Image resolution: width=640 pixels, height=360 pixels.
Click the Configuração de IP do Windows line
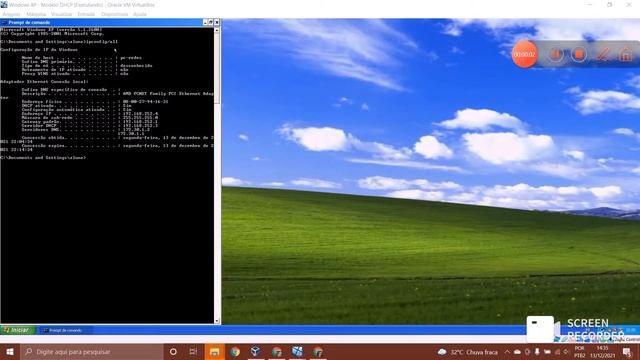(x=39, y=49)
